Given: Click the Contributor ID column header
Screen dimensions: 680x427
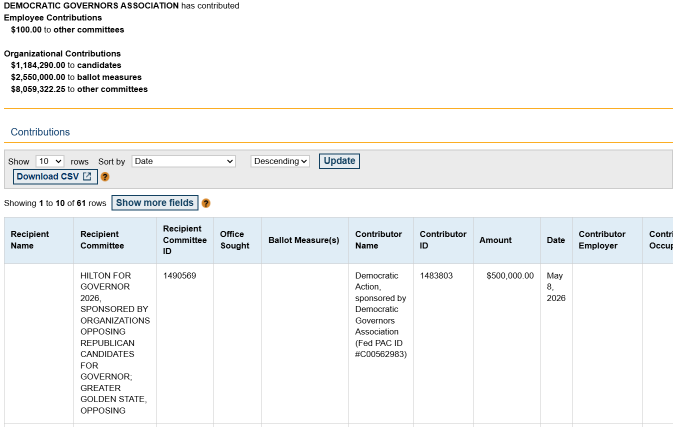Looking at the screenshot, I should [x=443, y=240].
